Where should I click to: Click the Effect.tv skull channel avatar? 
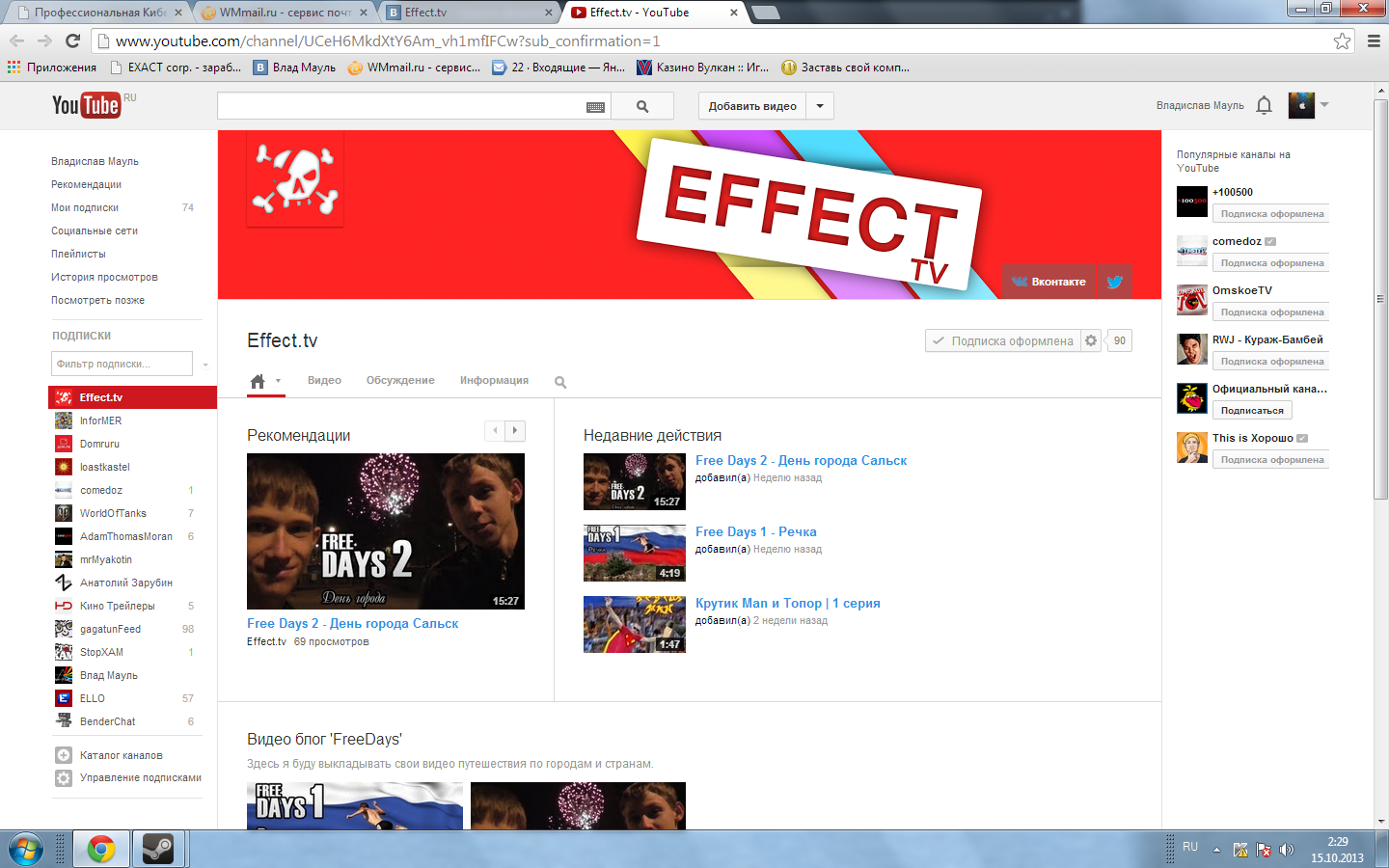point(295,178)
